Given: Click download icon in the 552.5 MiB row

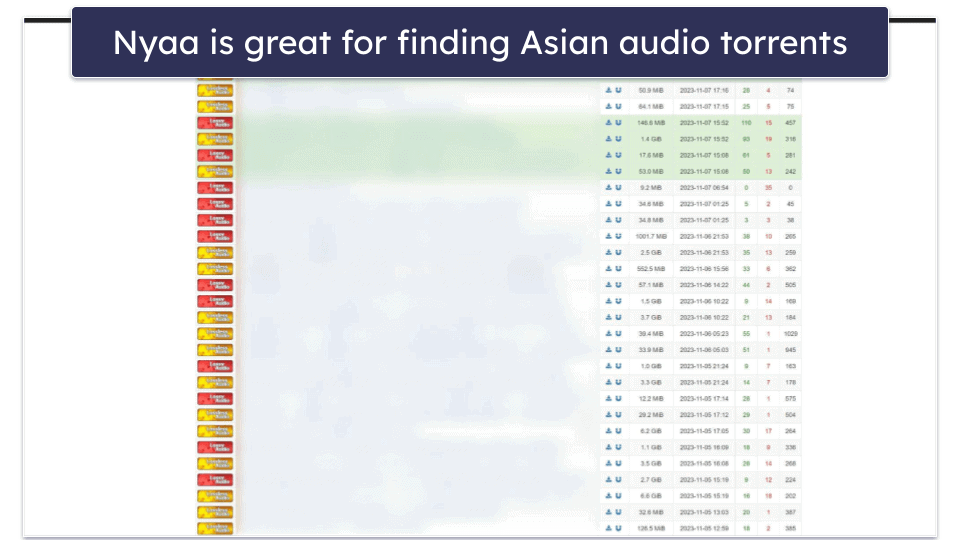Looking at the screenshot, I should (608, 269).
